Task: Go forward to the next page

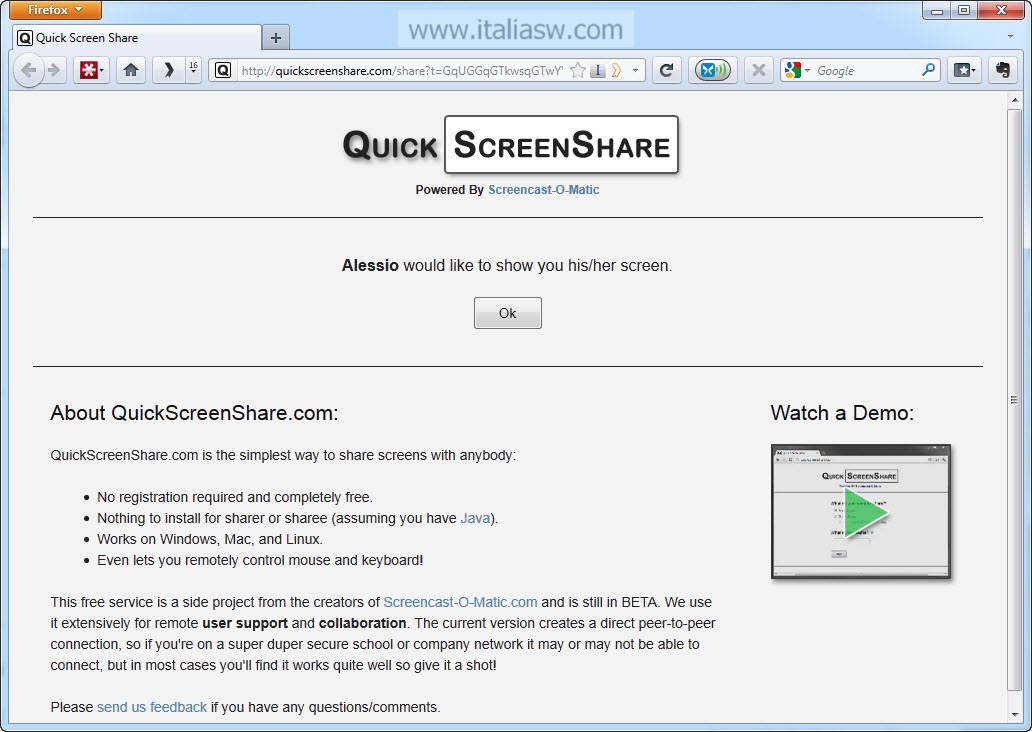Action: [55, 70]
